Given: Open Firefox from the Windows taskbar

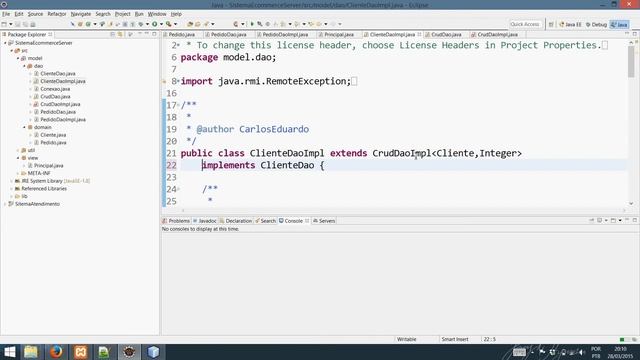Looking at the screenshot, I should pos(56,352).
